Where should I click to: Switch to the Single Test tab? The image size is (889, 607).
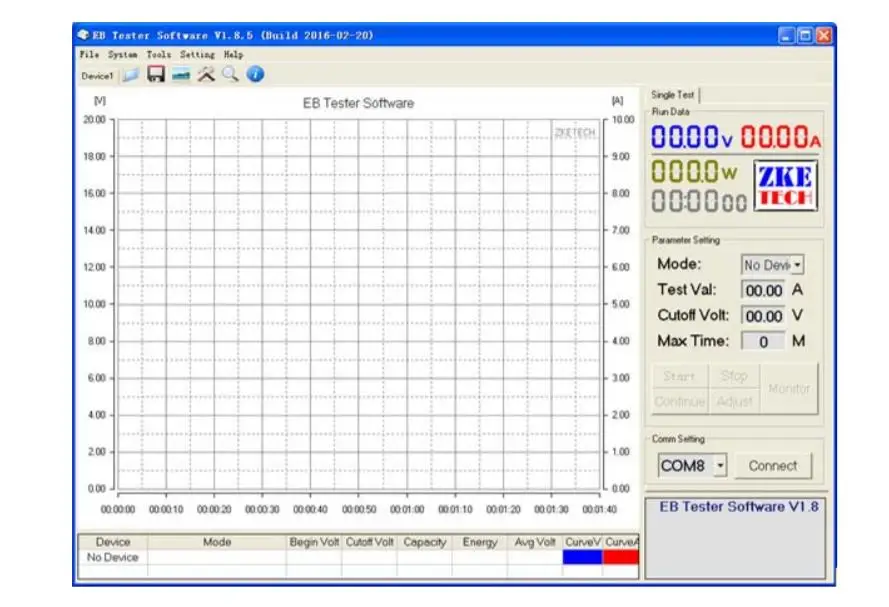tap(672, 95)
